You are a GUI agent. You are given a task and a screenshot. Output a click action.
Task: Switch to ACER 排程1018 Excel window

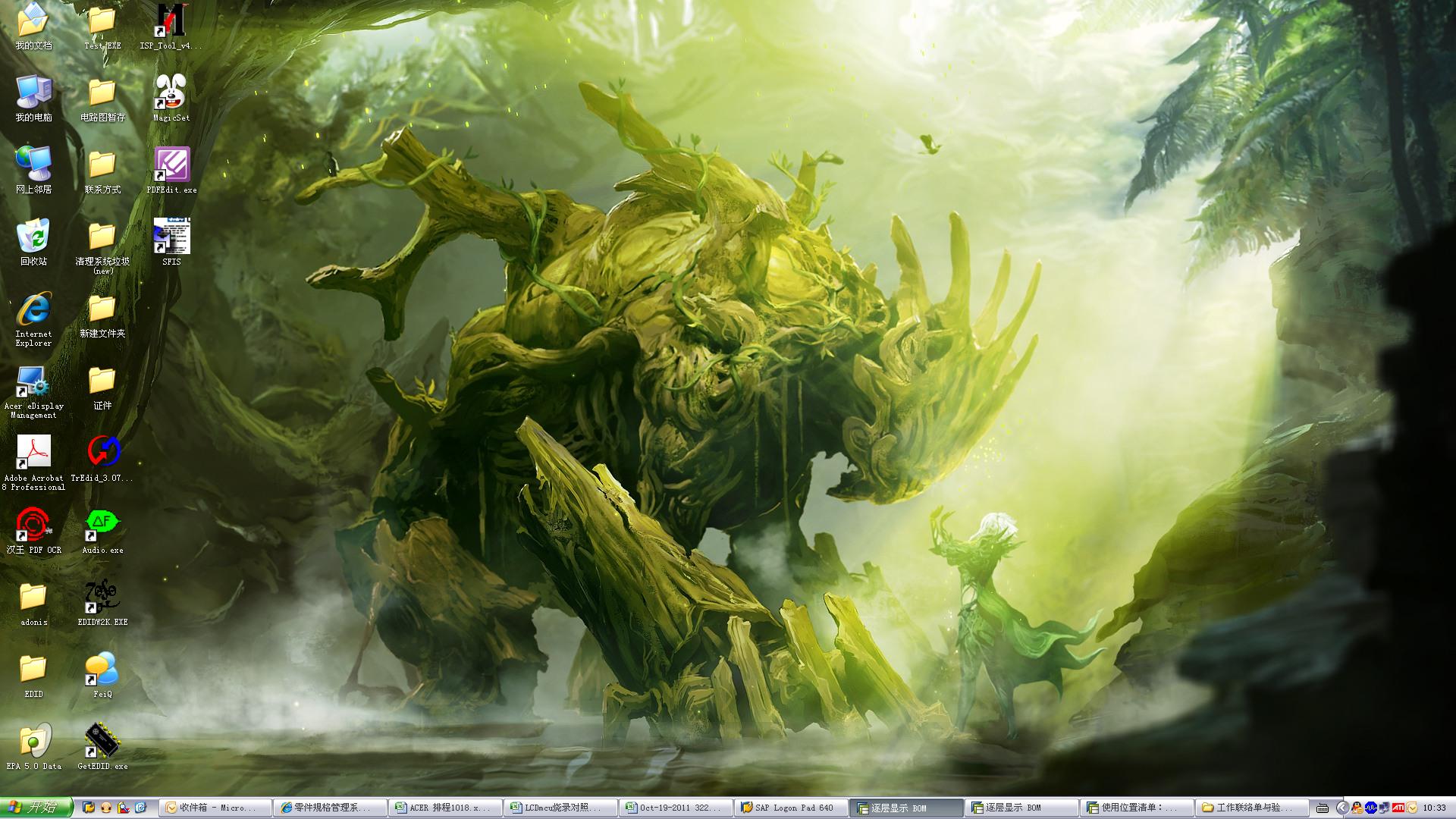447,808
